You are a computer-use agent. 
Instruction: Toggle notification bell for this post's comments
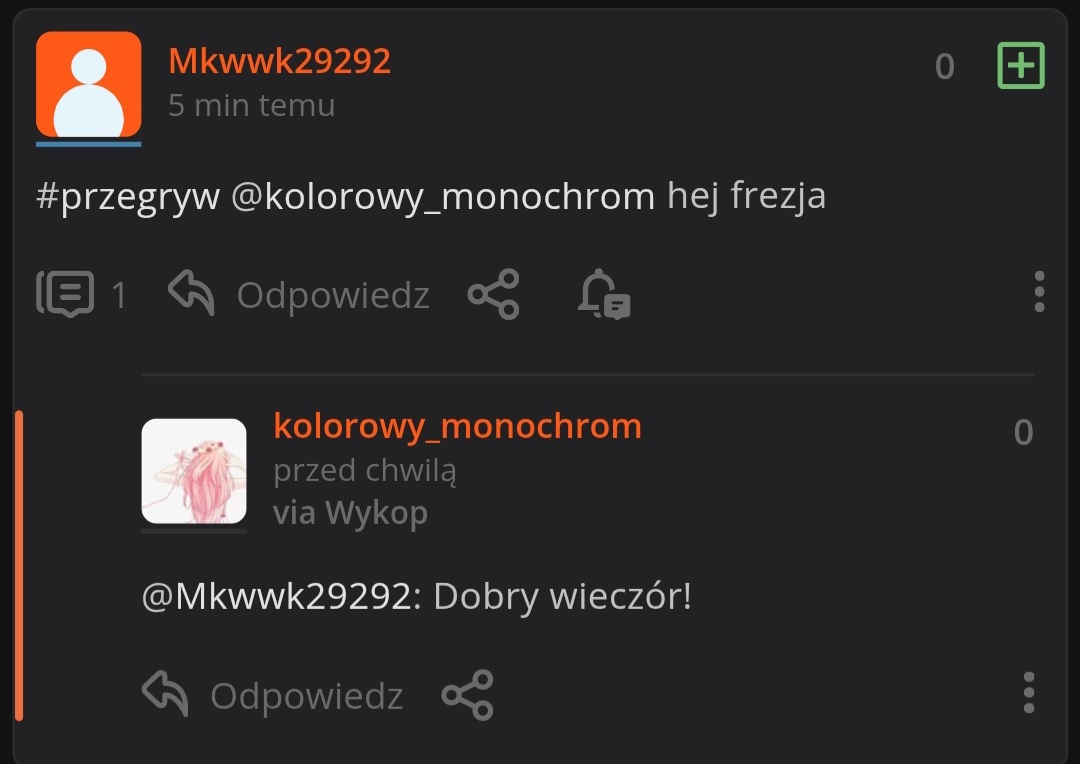coord(604,294)
